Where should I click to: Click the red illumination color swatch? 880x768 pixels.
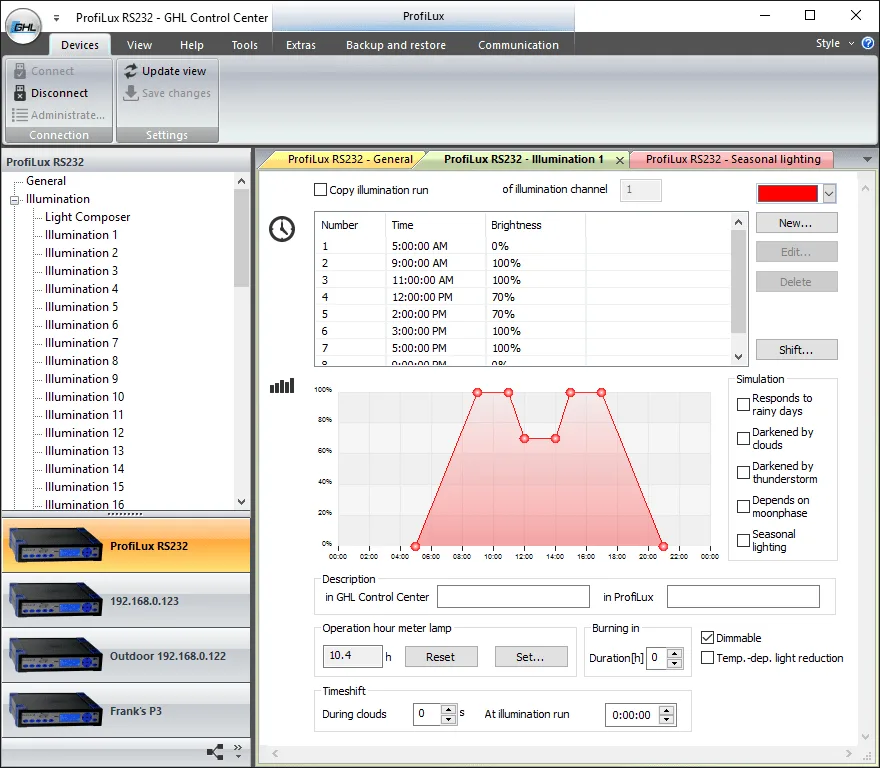pyautogui.click(x=787, y=193)
